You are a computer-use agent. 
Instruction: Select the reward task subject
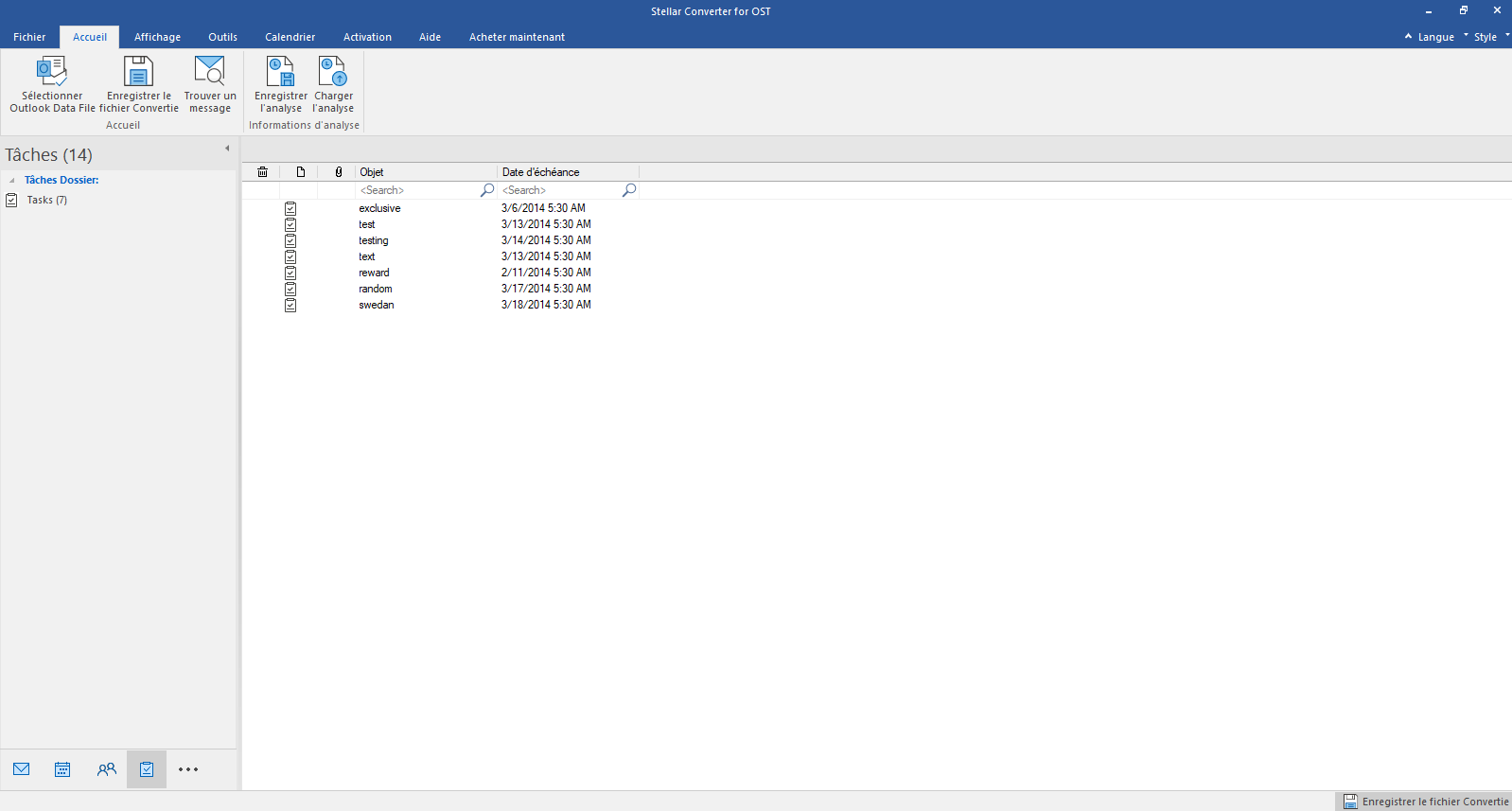coord(374,273)
